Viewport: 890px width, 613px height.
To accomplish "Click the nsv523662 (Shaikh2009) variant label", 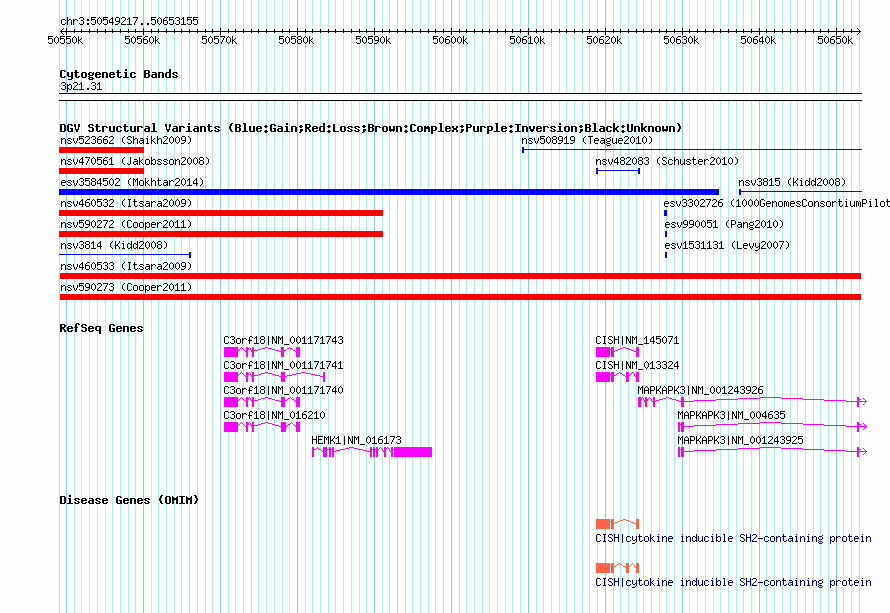I will (126, 140).
